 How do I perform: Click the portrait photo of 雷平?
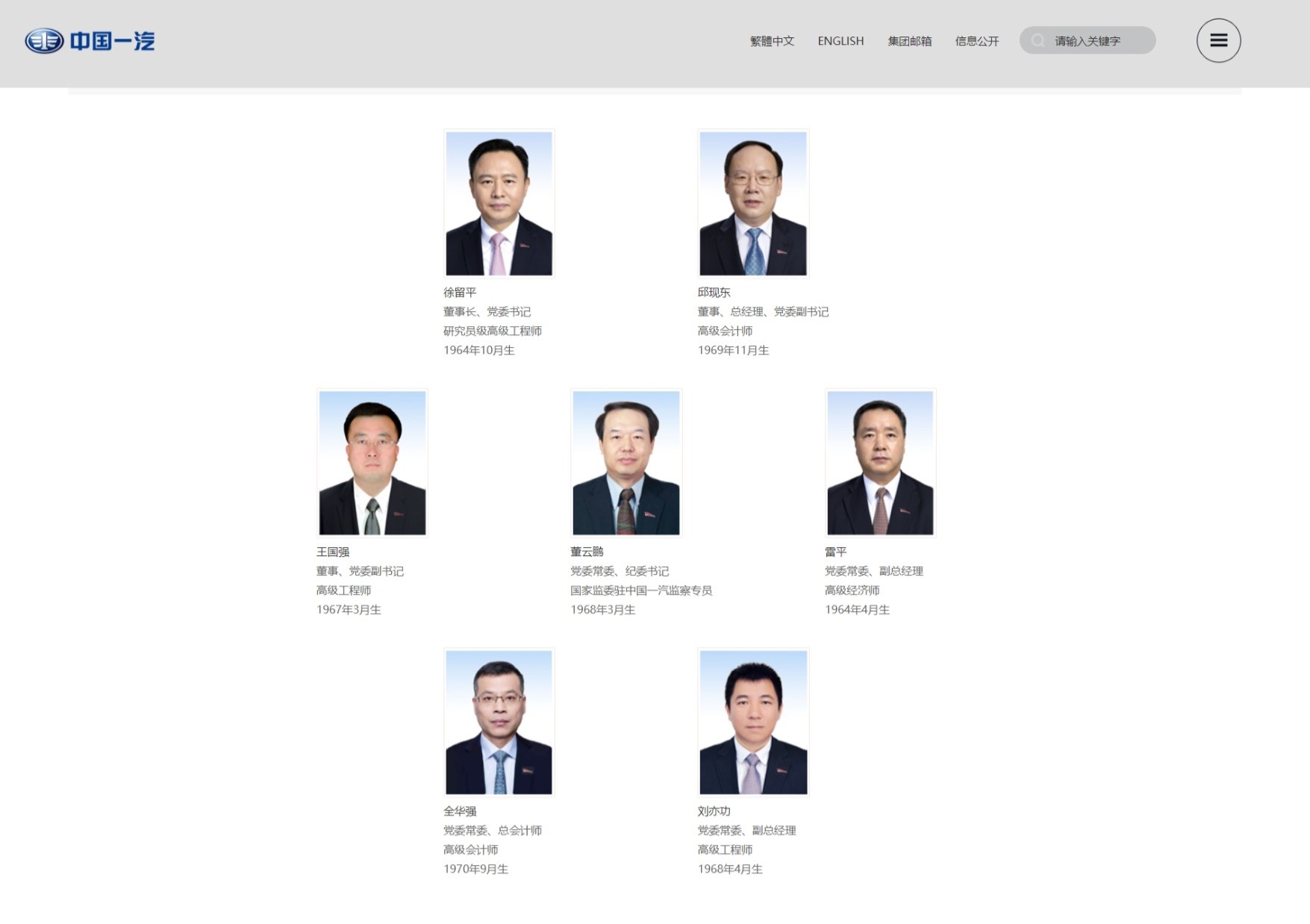pyautogui.click(x=880, y=463)
